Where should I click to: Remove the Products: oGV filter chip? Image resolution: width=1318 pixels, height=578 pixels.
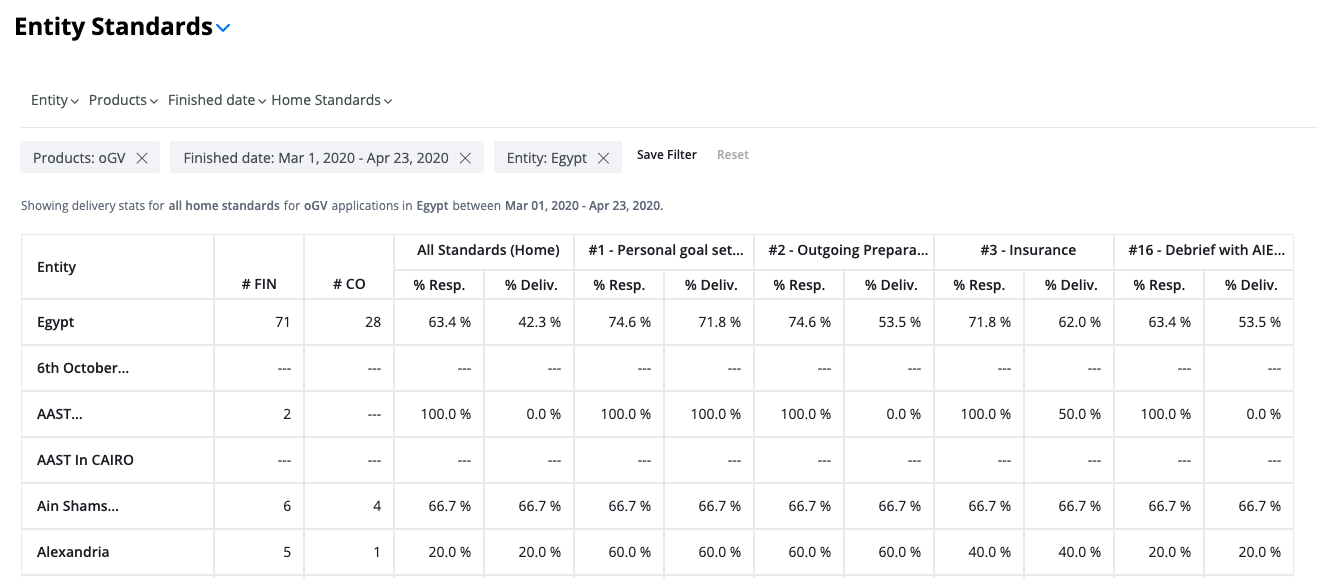pos(142,158)
